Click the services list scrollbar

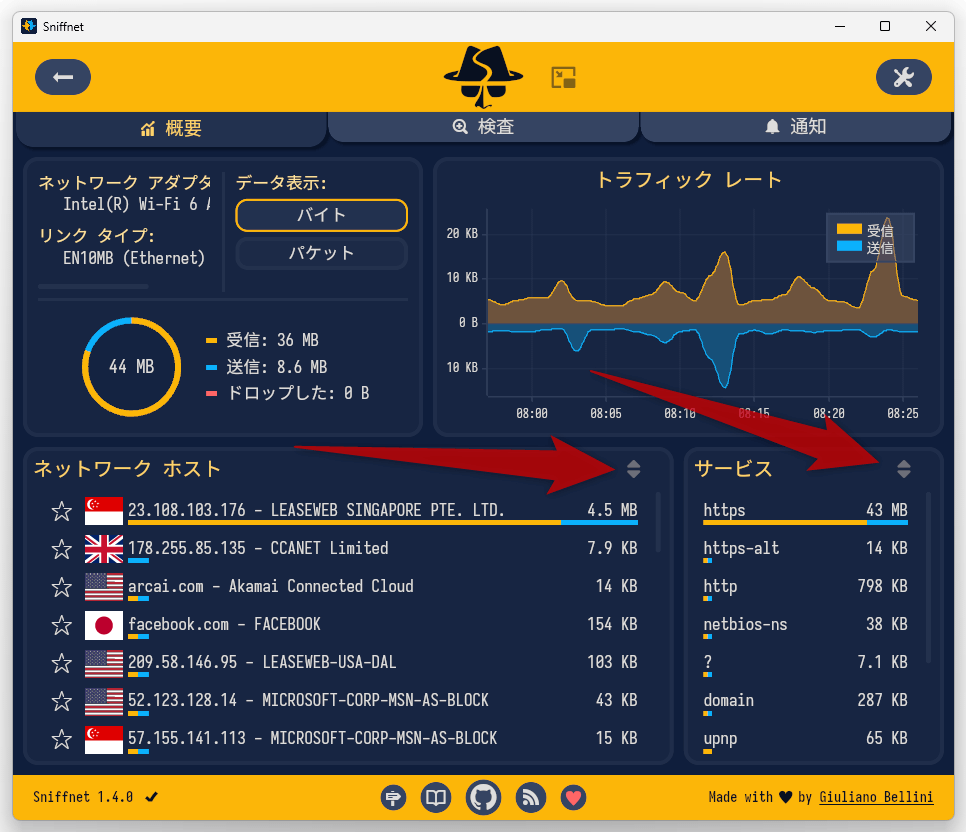coord(928,577)
